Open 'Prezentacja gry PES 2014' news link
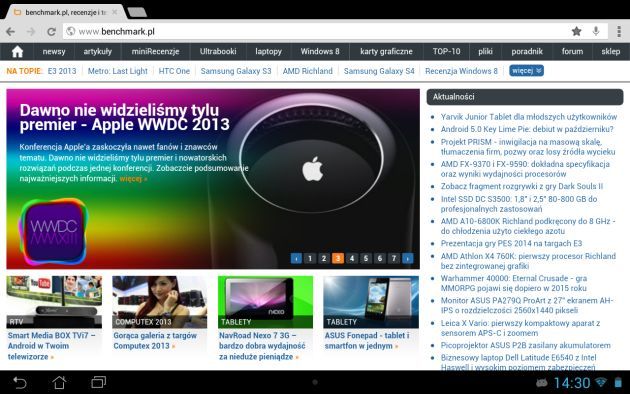Screen dimensions: 630x394 [x=511, y=243]
